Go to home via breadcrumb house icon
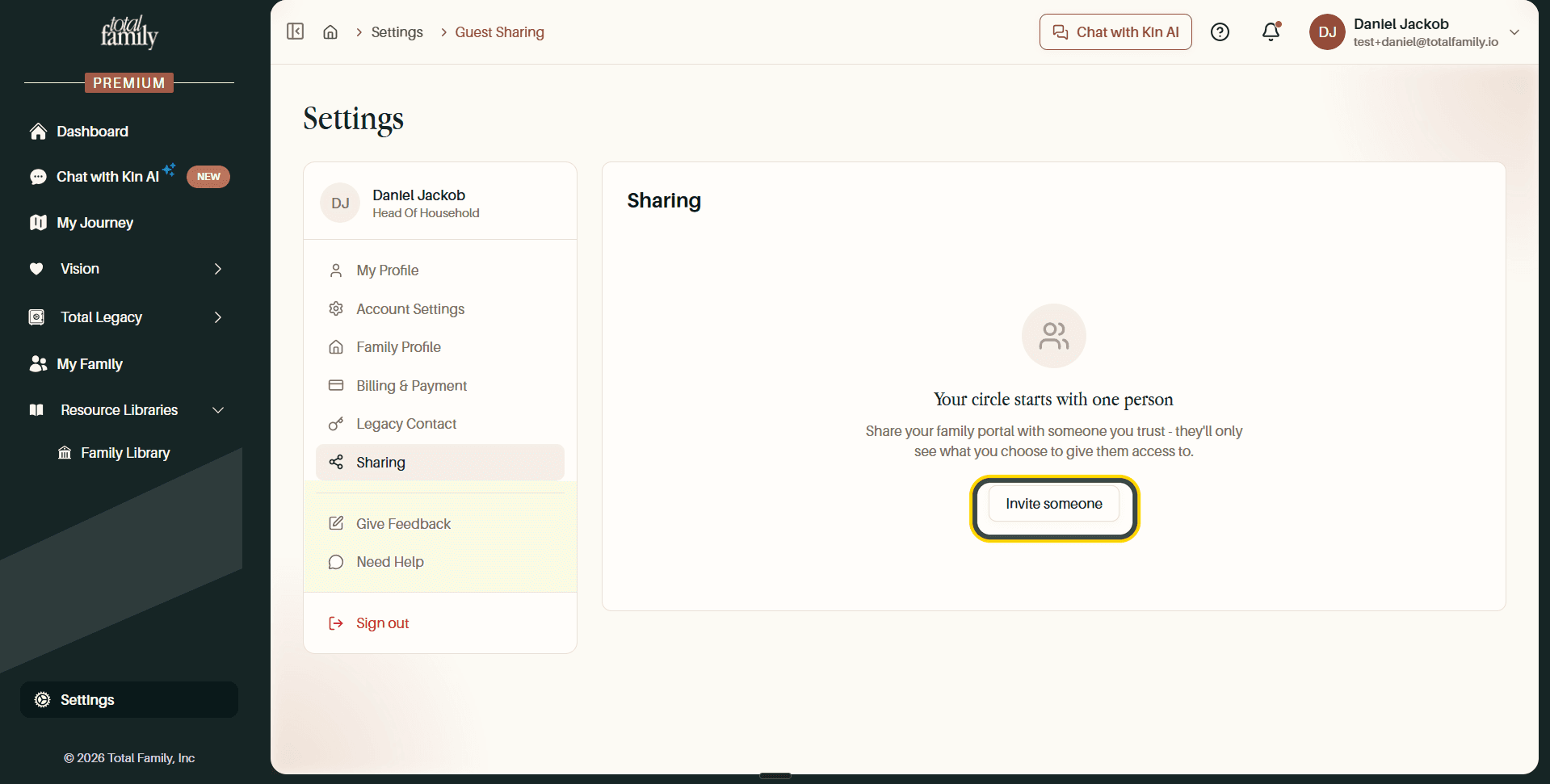Viewport: 1550px width, 784px height. pos(330,32)
